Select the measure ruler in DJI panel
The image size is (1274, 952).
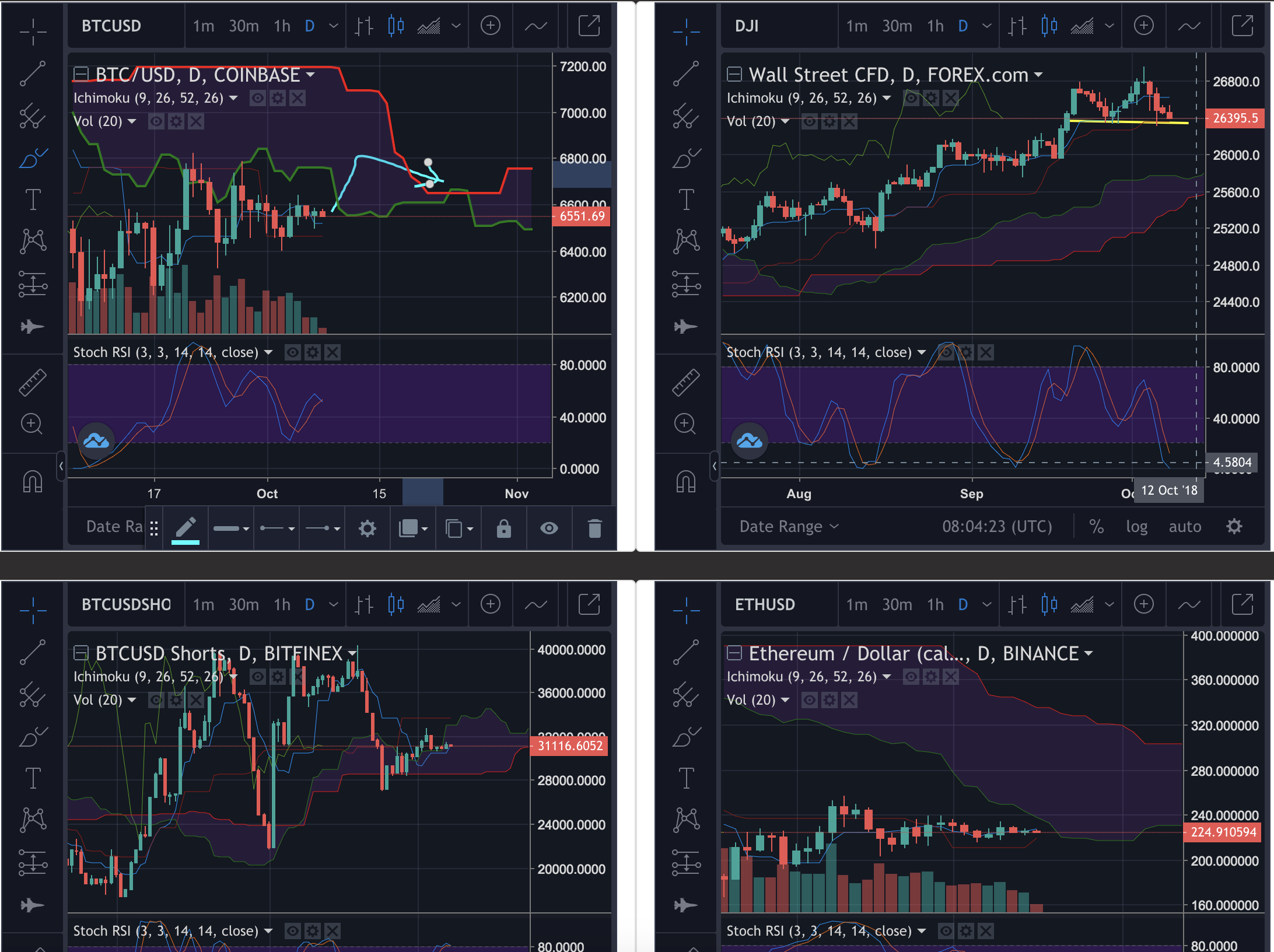[686, 383]
